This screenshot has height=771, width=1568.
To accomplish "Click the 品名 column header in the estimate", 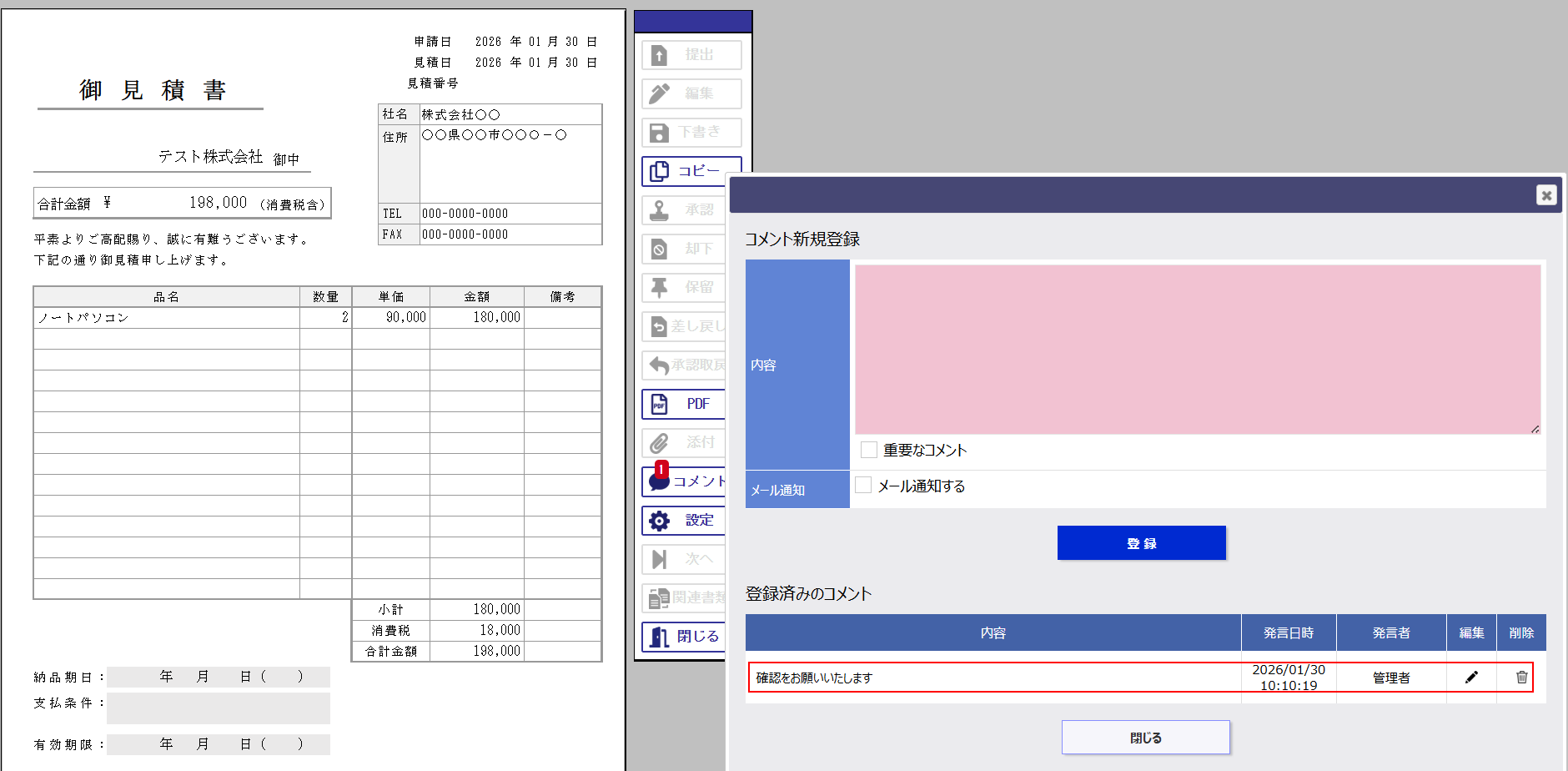I will pos(167,297).
